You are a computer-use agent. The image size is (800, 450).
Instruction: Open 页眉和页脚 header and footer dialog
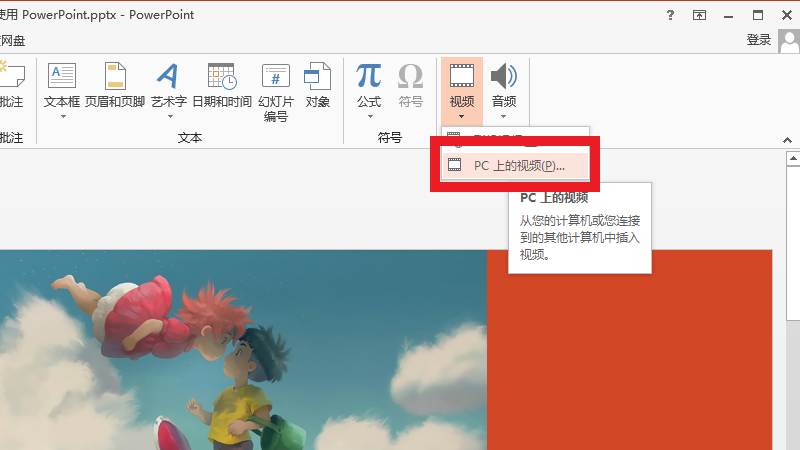coord(115,76)
